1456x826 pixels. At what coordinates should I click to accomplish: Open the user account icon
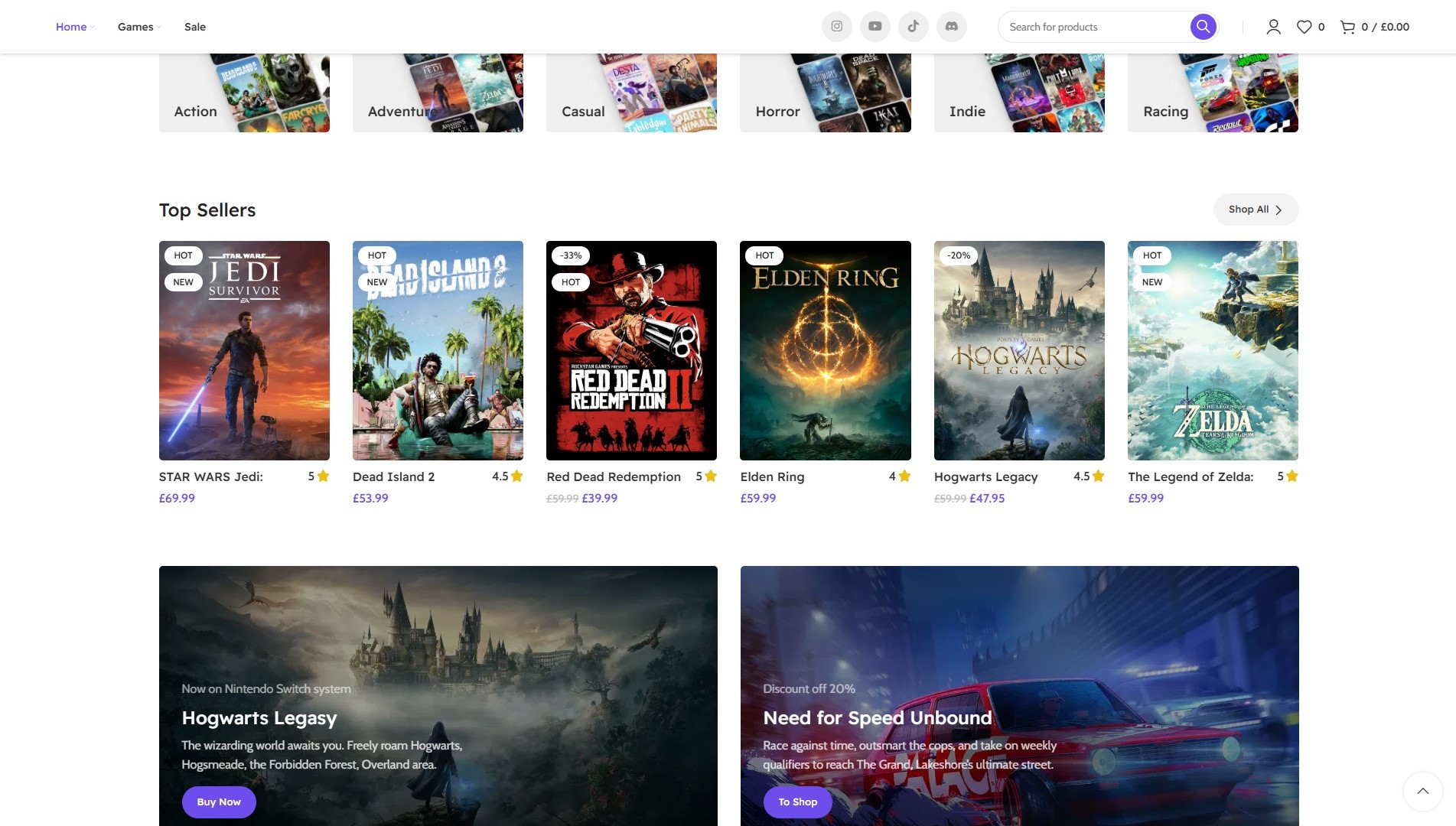(x=1273, y=27)
